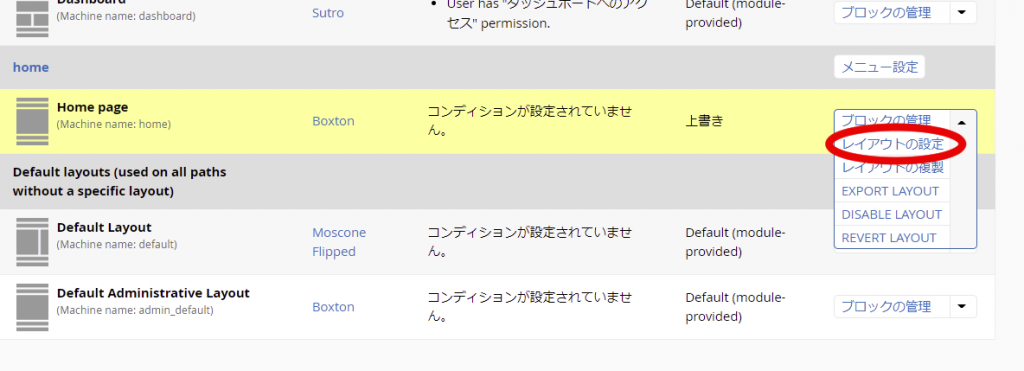Choose DISABLE LAYOUT in the dropdown
The width and height of the screenshot is (1024, 371).
892,214
